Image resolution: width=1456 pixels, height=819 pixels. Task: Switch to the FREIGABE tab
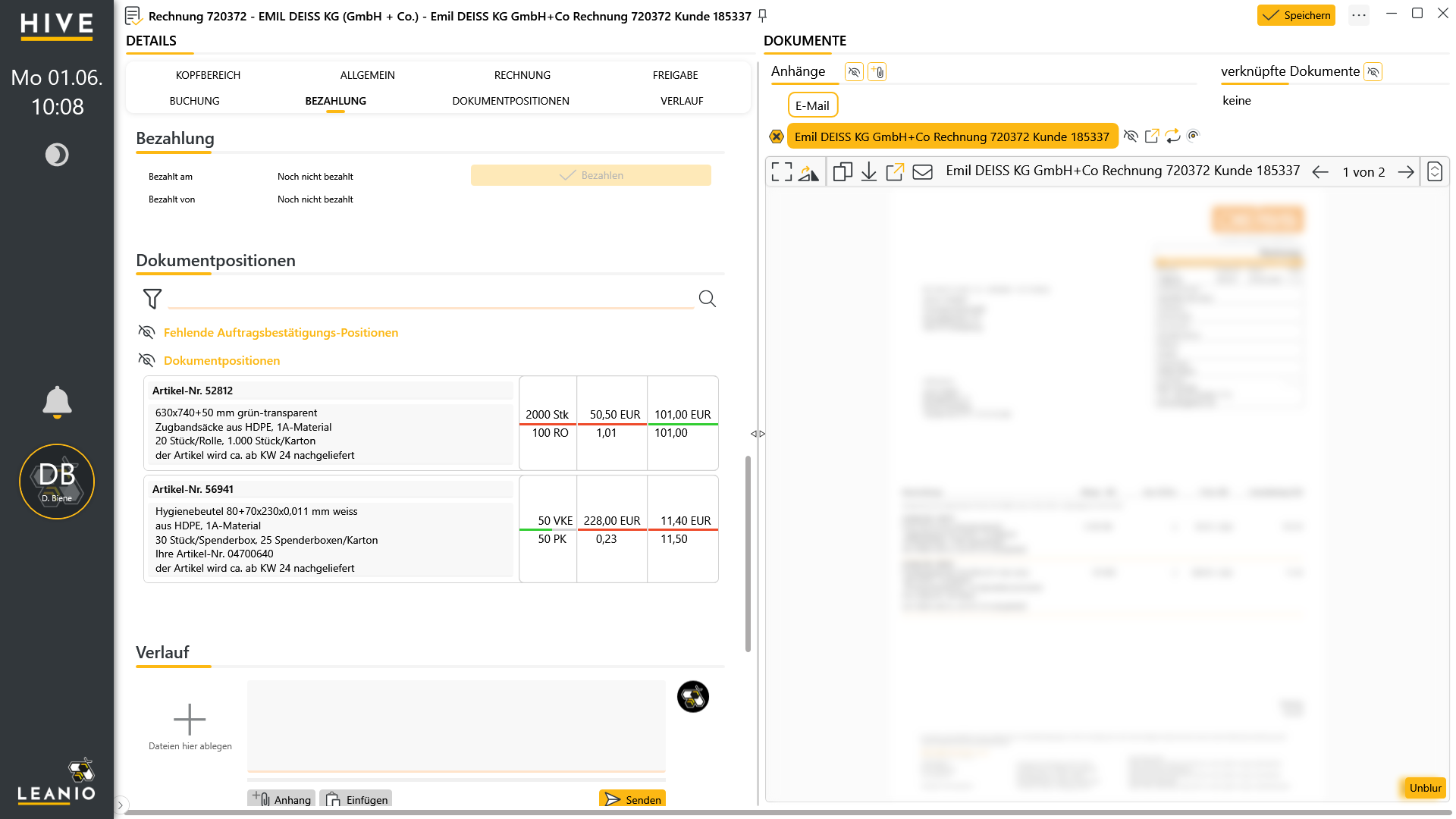(x=675, y=75)
